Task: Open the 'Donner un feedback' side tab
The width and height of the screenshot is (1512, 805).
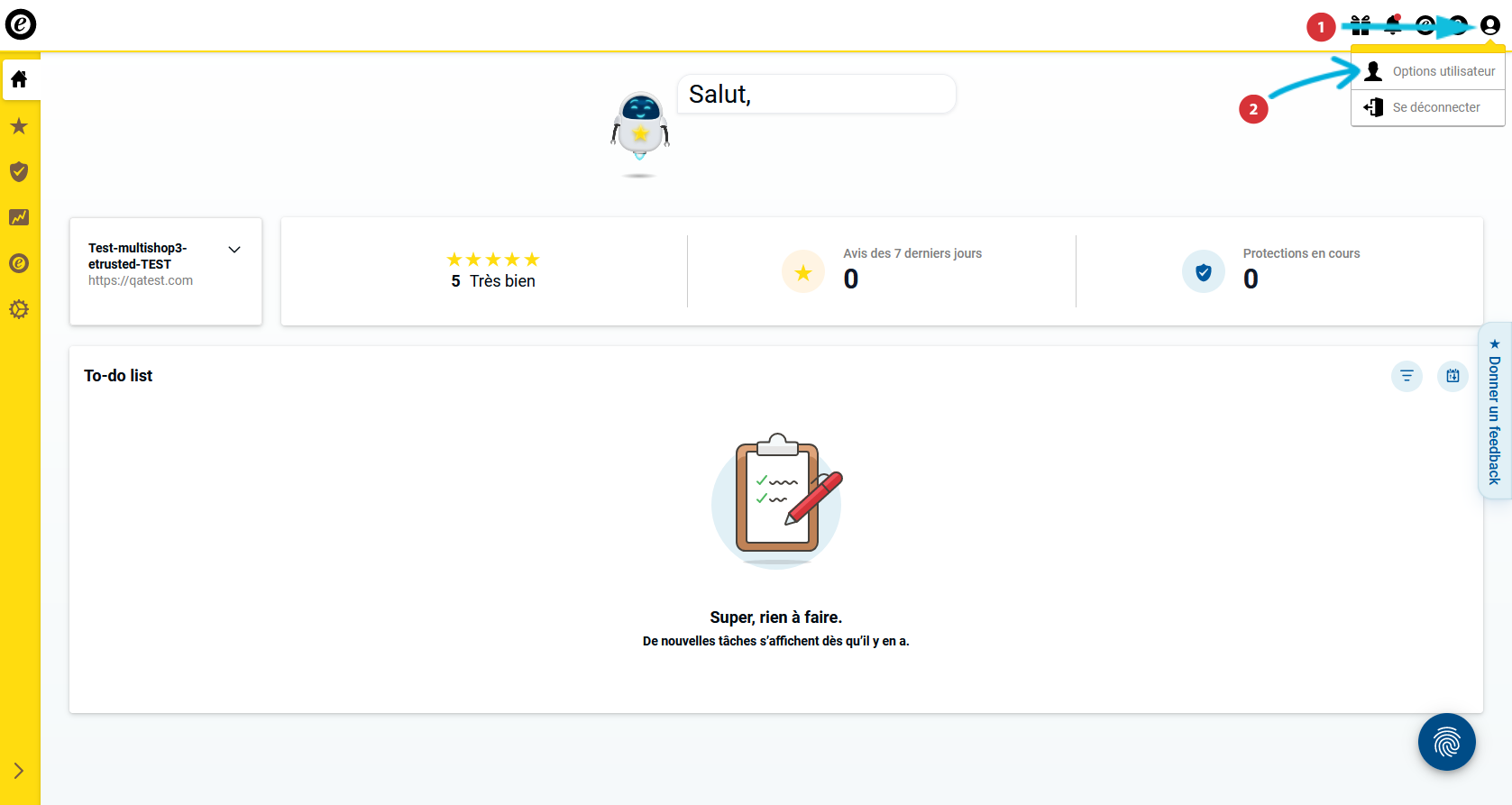Action: [1495, 410]
